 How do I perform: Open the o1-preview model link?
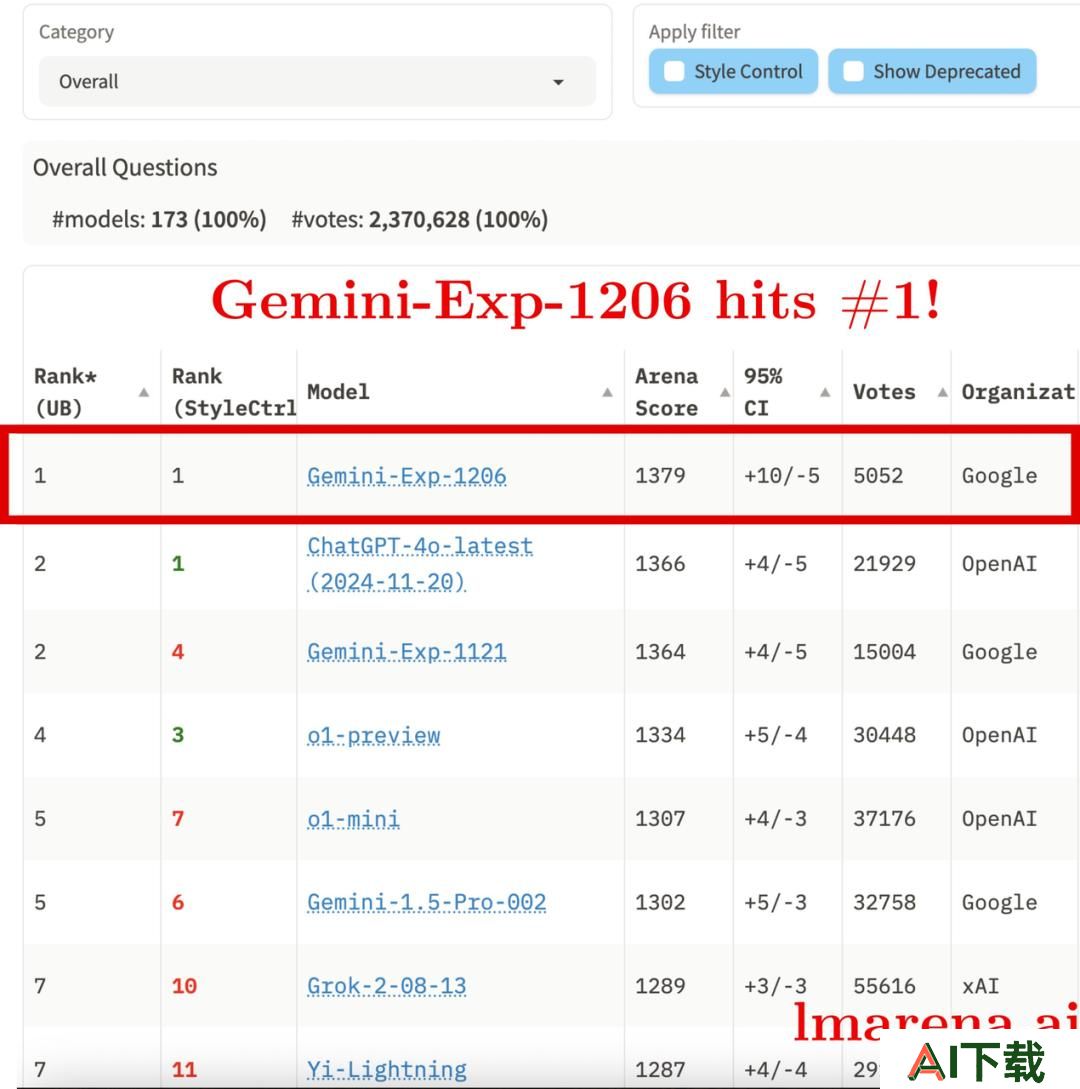(x=374, y=735)
